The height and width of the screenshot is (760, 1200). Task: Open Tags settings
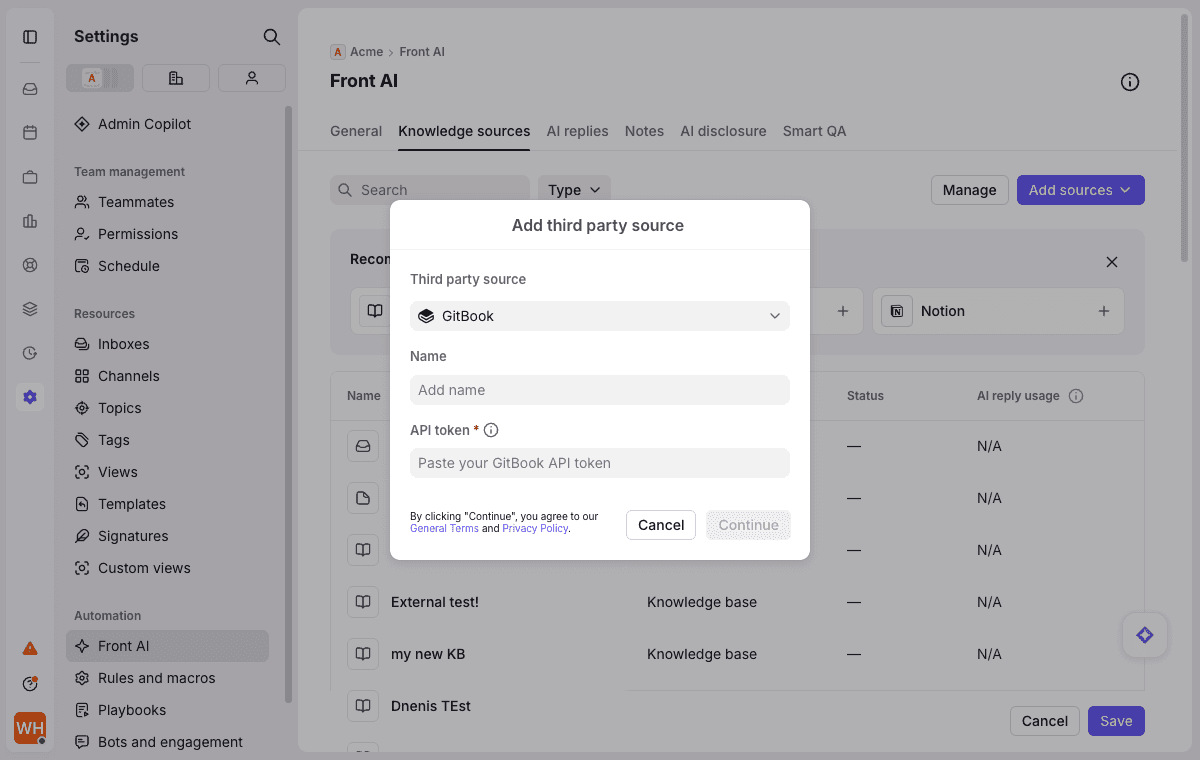click(167, 440)
